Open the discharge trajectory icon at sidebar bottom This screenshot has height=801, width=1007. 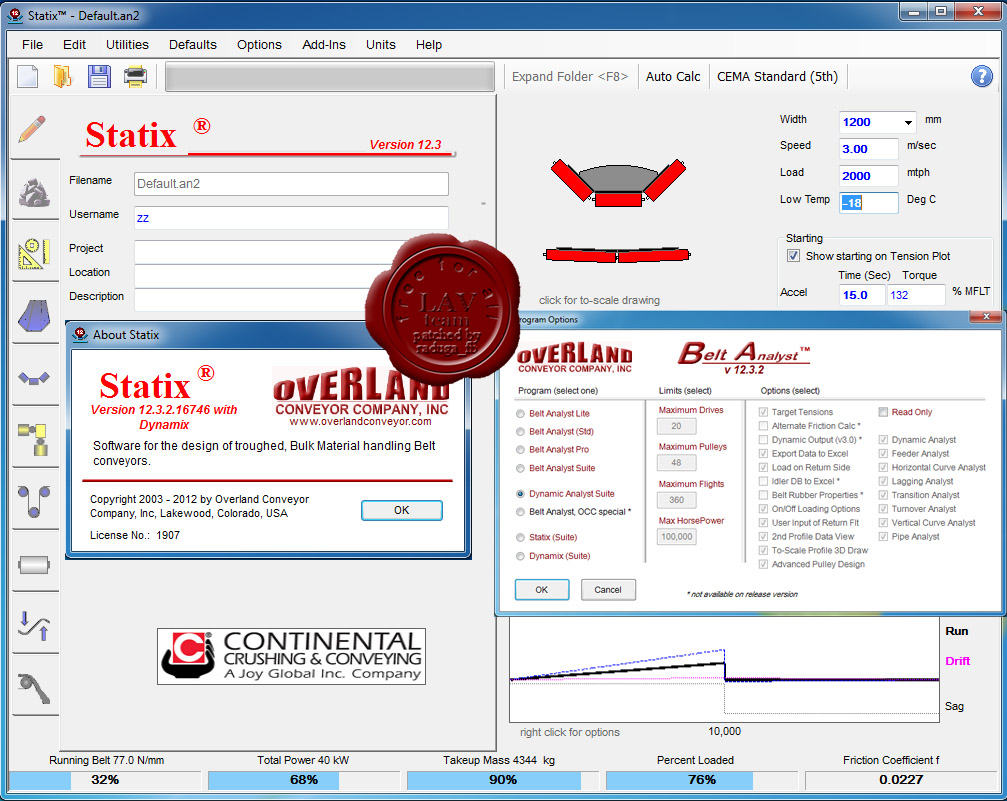pyautogui.click(x=34, y=688)
